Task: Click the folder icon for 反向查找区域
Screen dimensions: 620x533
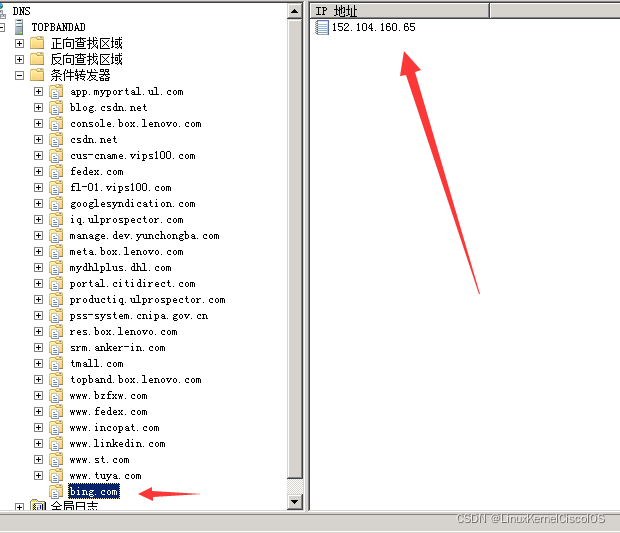Action: click(x=37, y=59)
